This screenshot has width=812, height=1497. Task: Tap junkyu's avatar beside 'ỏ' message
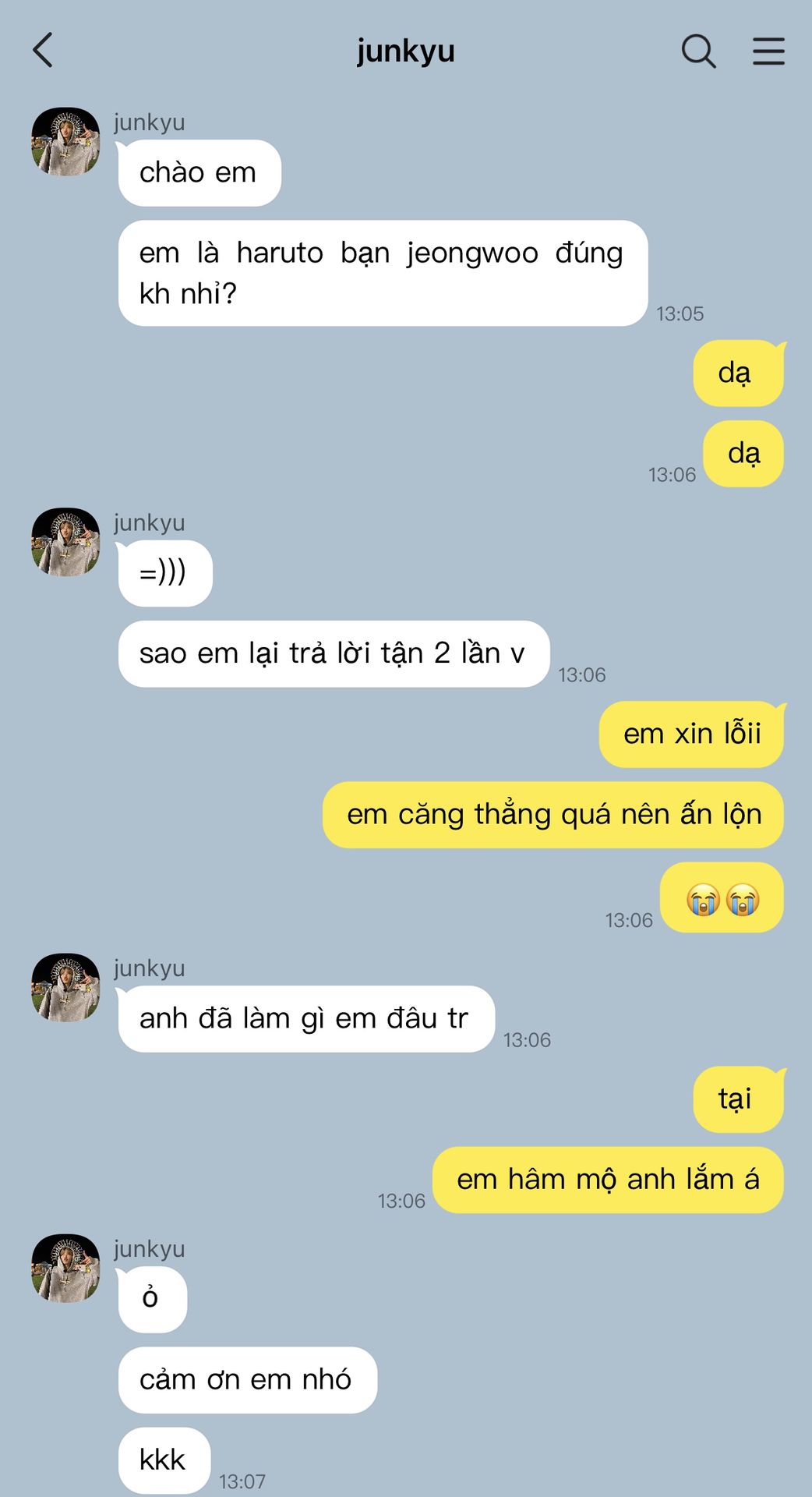coord(65,1268)
